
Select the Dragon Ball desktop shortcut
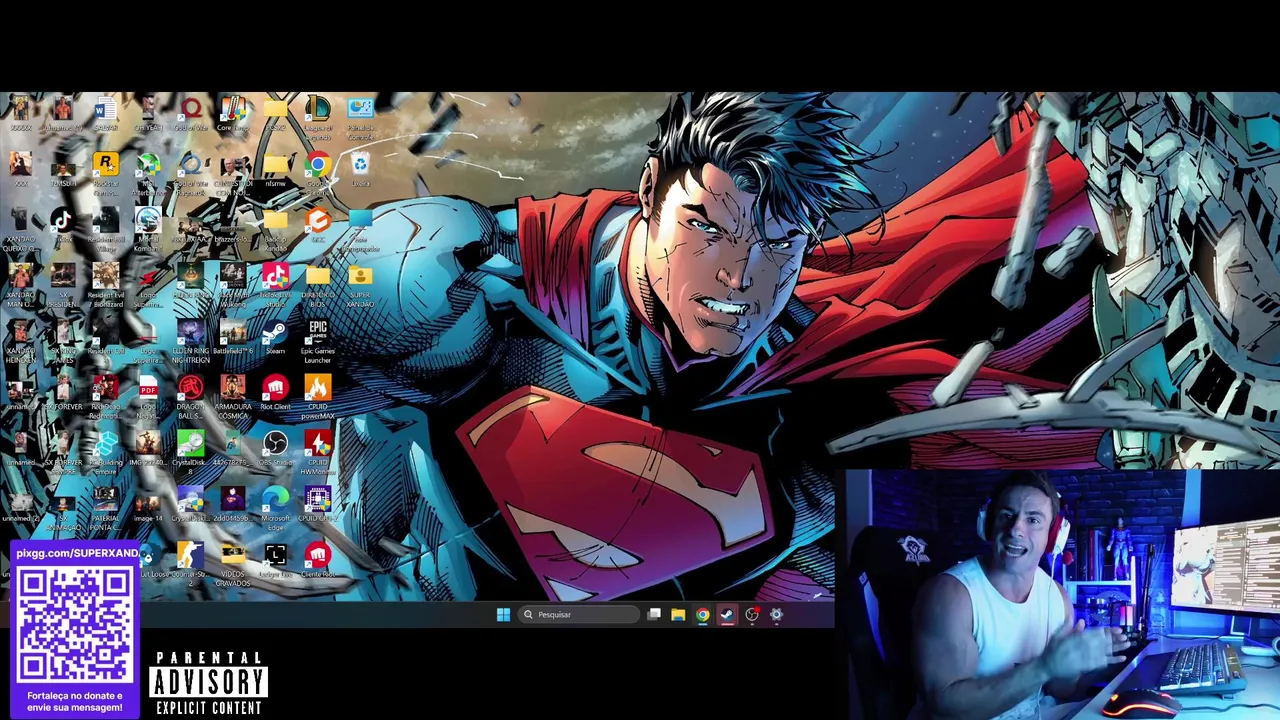[x=191, y=398]
